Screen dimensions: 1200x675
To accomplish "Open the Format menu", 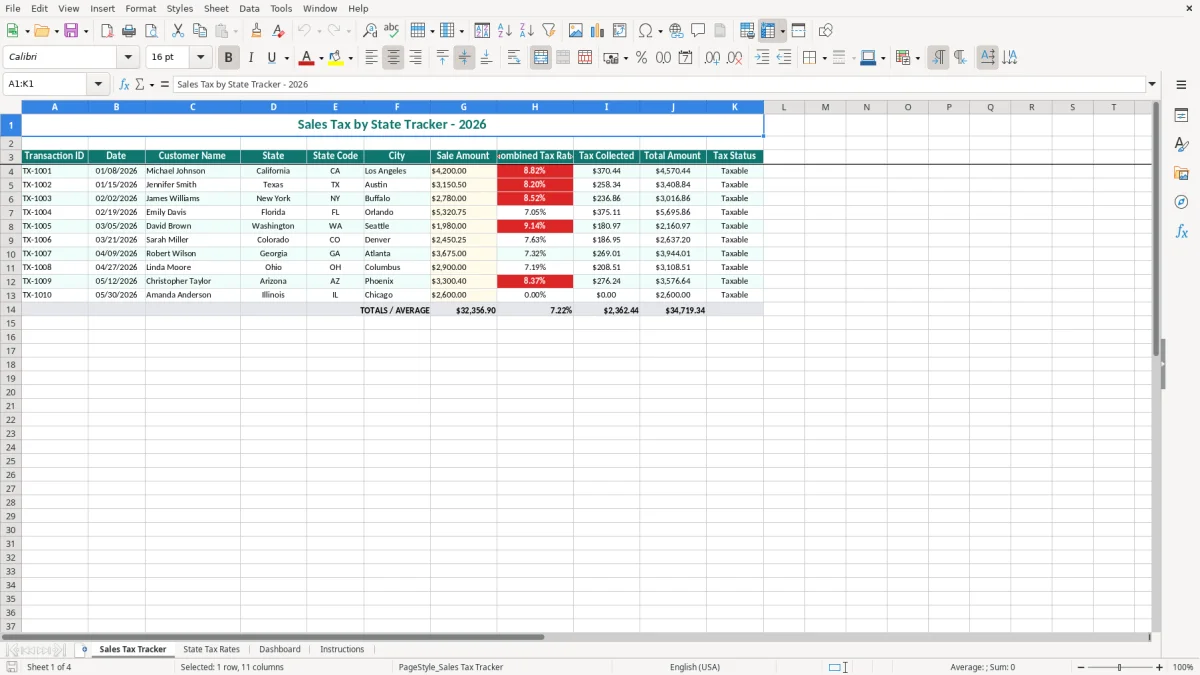I will coord(140,8).
